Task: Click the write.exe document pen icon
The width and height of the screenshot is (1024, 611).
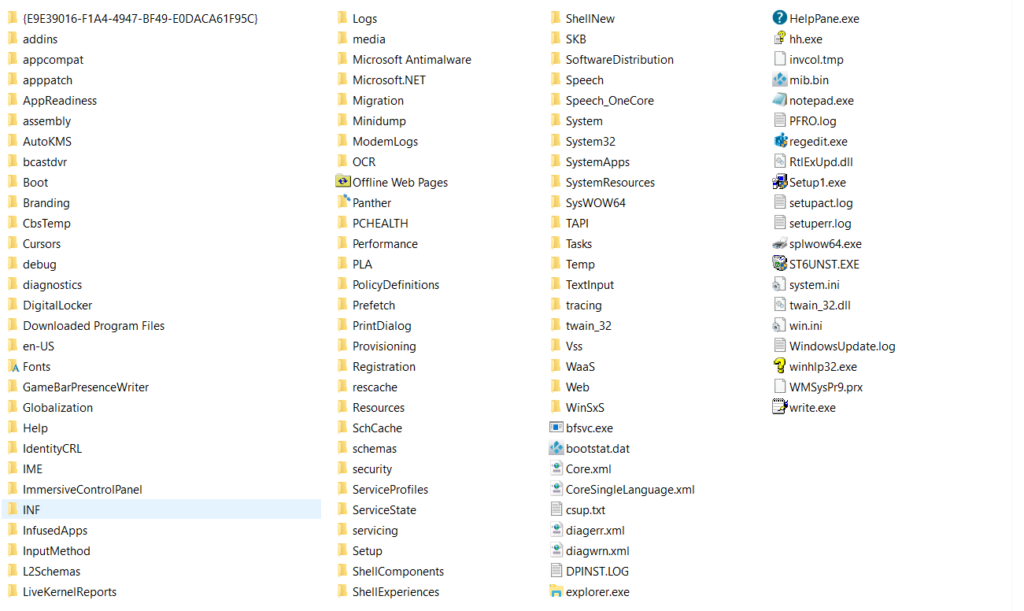Action: [x=779, y=407]
